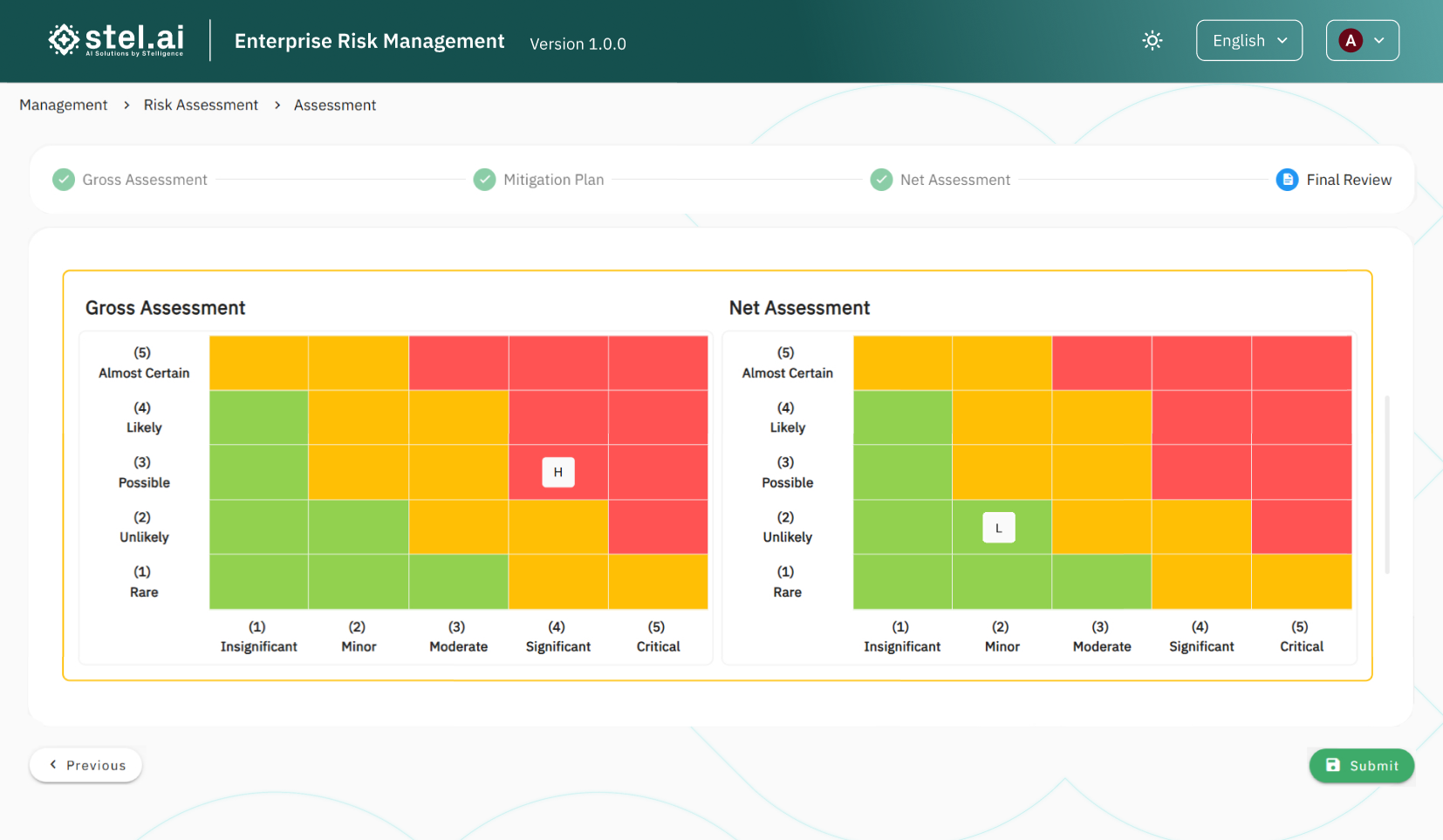
Task: Open Risk Assessment breadcrumb link
Action: [201, 106]
